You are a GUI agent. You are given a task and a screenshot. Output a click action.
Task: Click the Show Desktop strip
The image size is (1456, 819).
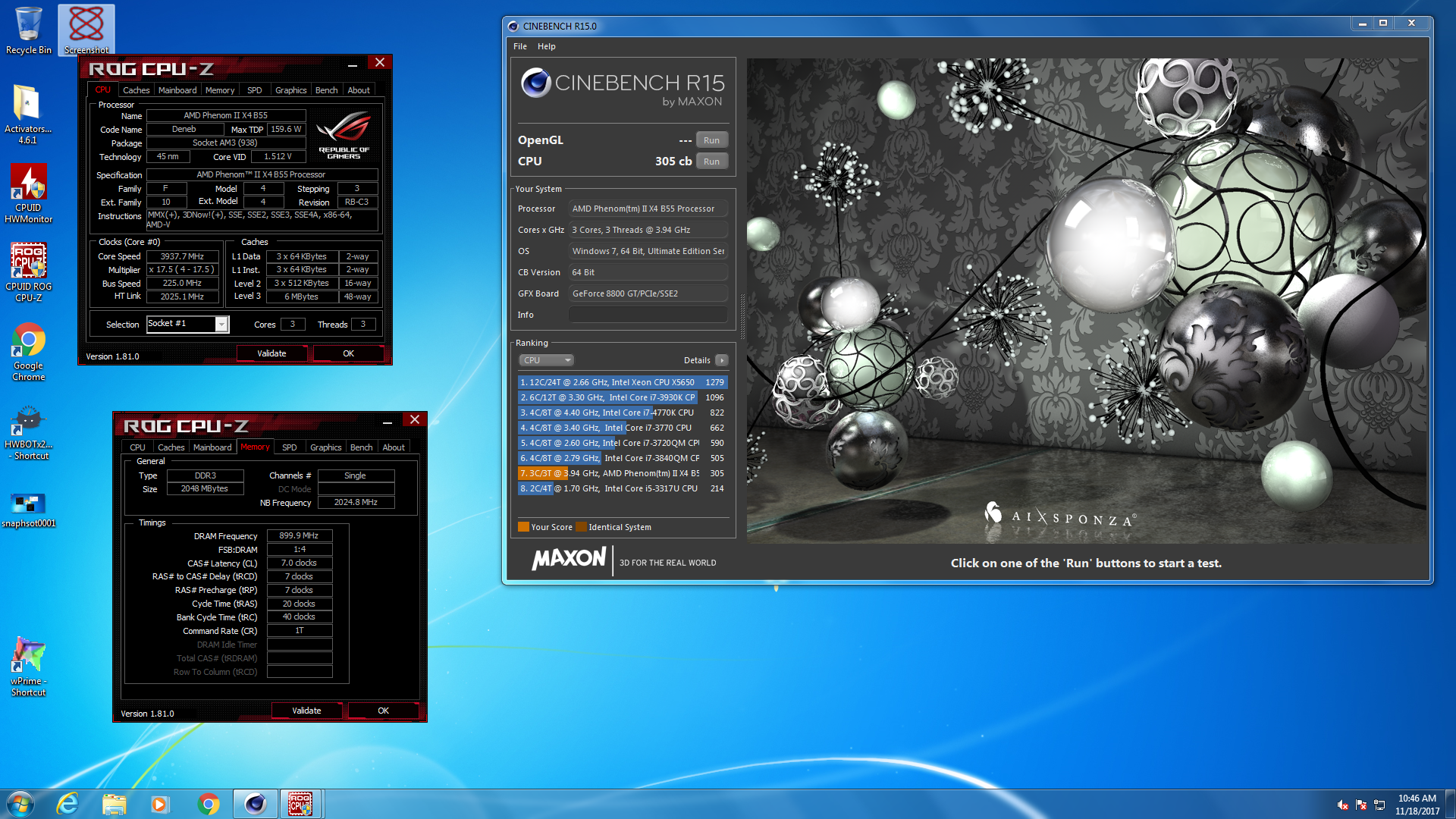point(1450,804)
